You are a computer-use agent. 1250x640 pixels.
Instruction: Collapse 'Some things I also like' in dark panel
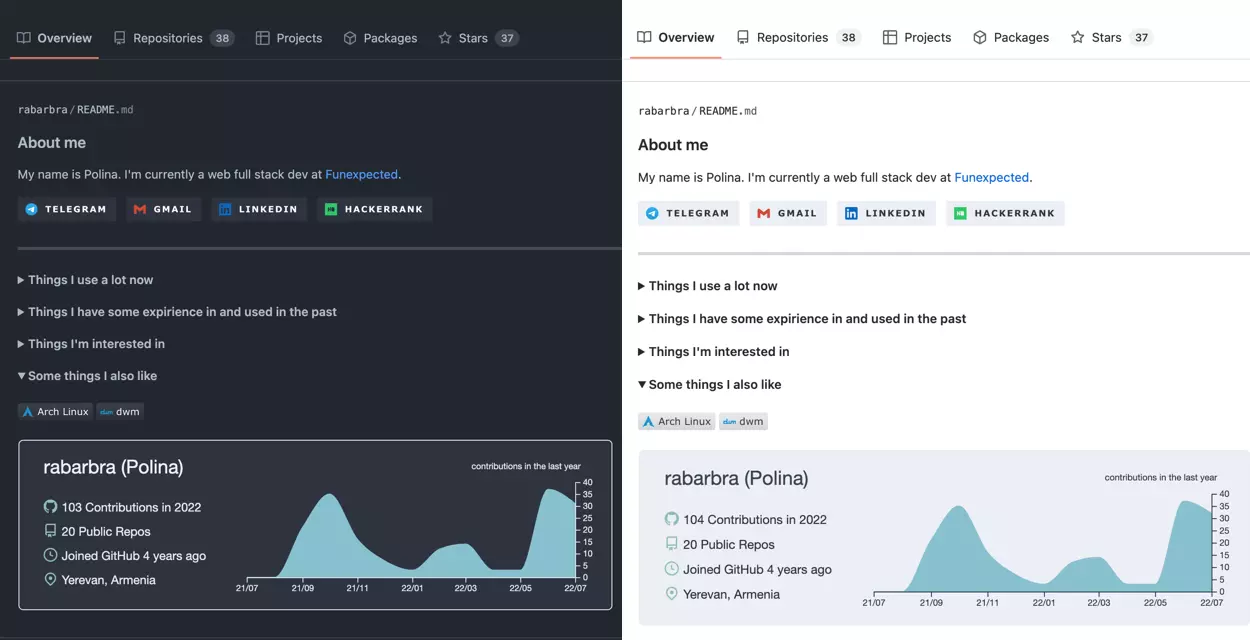click(x=87, y=376)
